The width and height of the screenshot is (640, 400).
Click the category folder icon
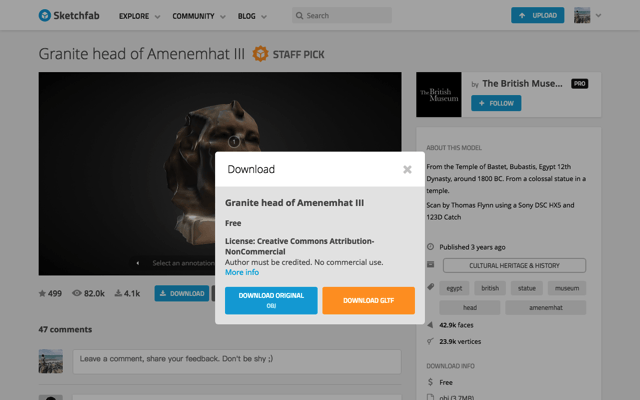coord(430,264)
